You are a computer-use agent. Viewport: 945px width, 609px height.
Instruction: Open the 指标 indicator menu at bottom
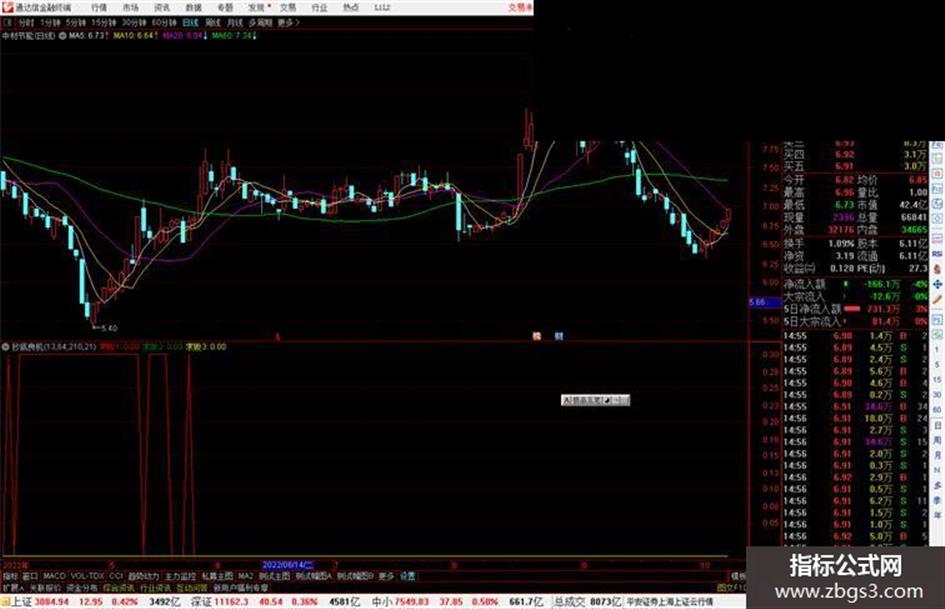10,576
